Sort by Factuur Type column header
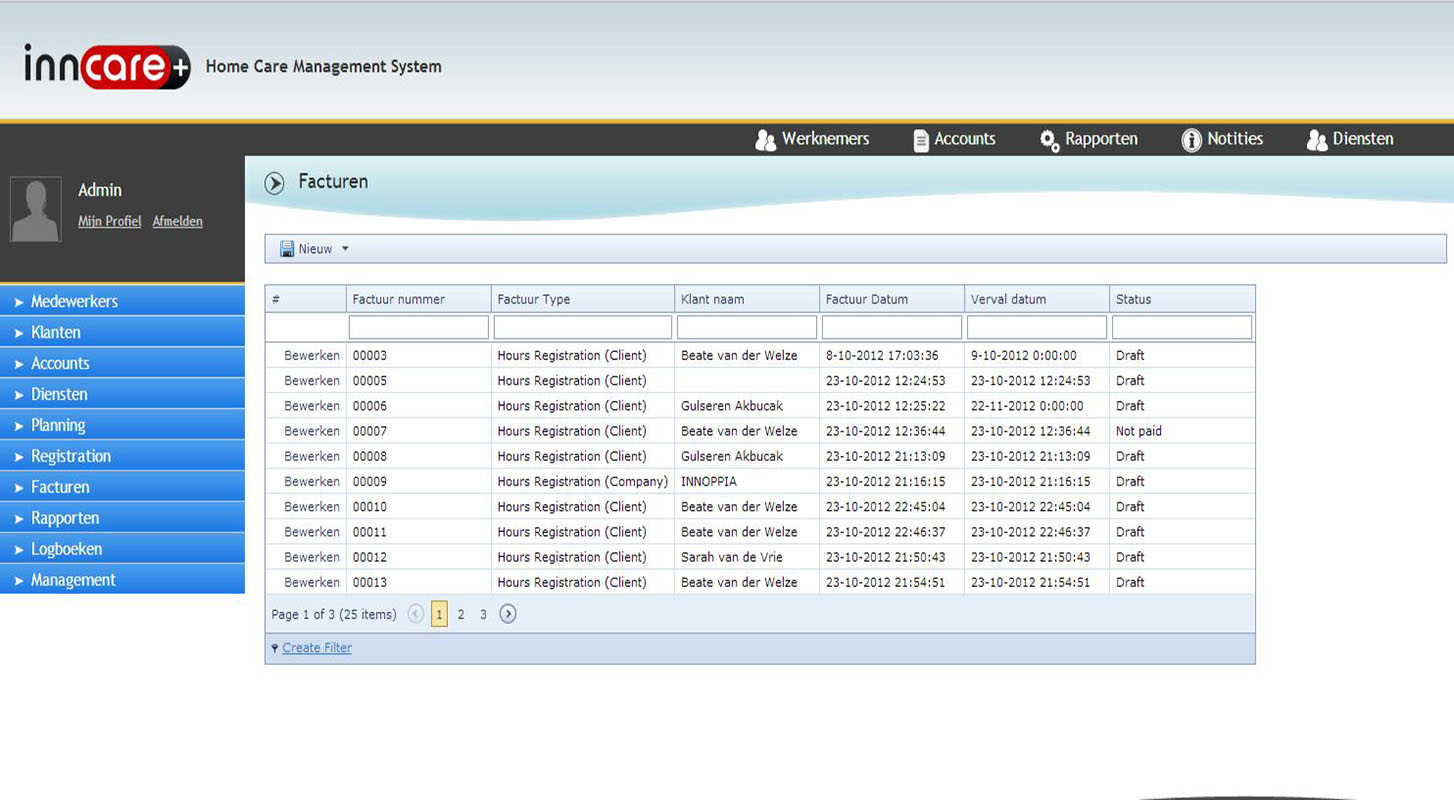This screenshot has height=800, width=1454. click(x=583, y=299)
